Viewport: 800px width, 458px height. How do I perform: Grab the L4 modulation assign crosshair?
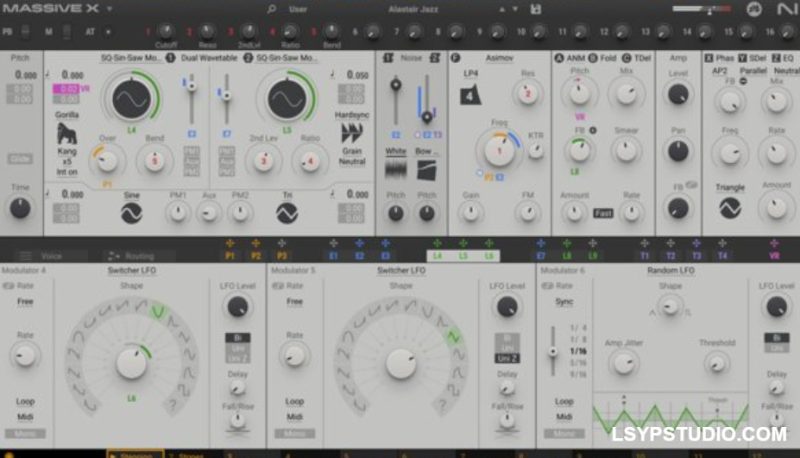pyautogui.click(x=437, y=243)
